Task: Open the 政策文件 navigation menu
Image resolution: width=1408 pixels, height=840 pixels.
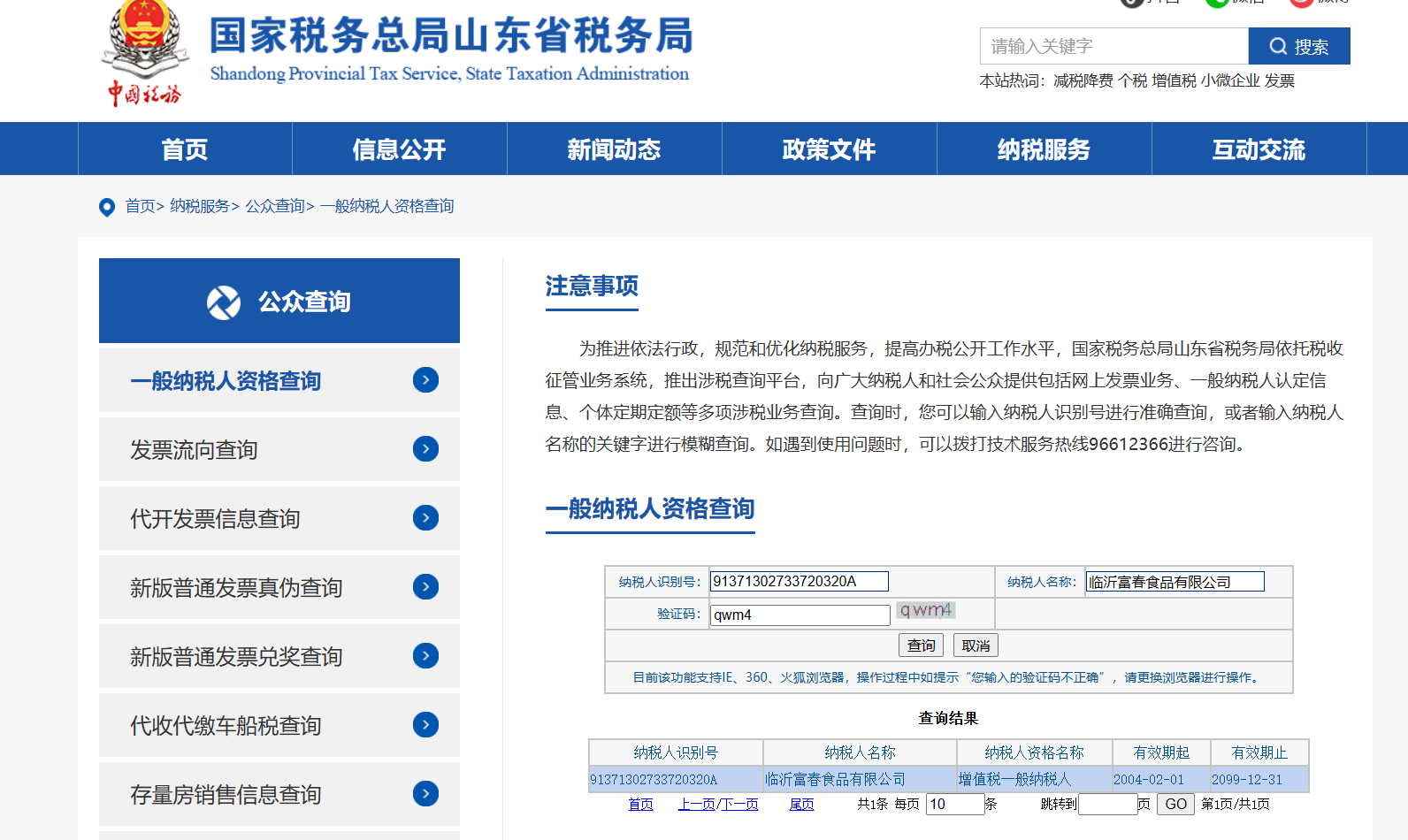Action: point(829,149)
